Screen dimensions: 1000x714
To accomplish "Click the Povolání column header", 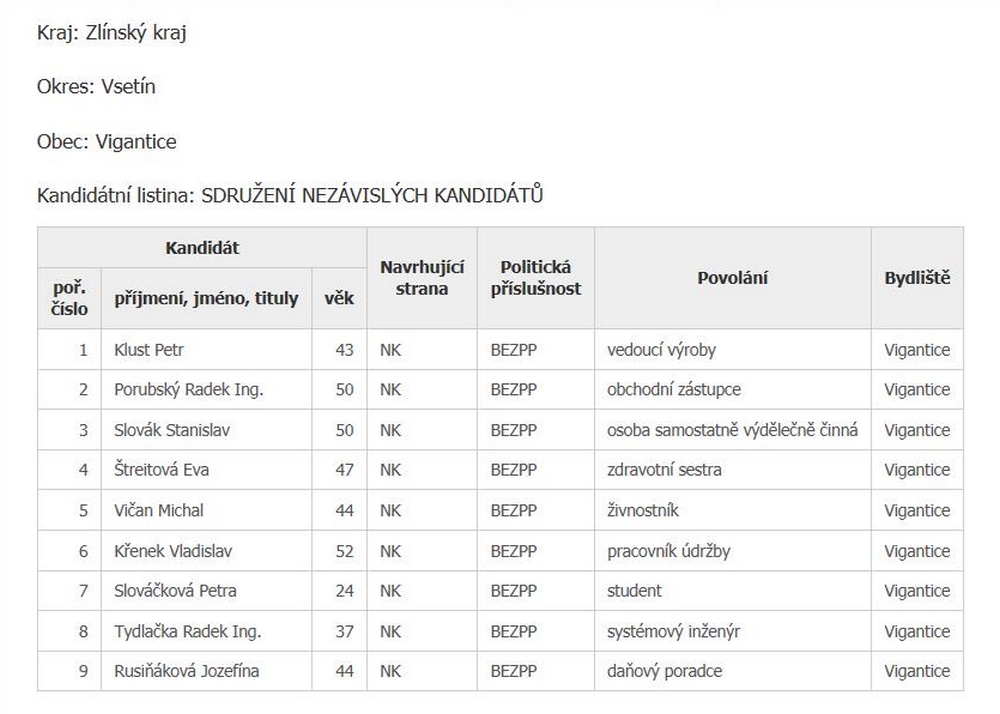I will point(732,278).
